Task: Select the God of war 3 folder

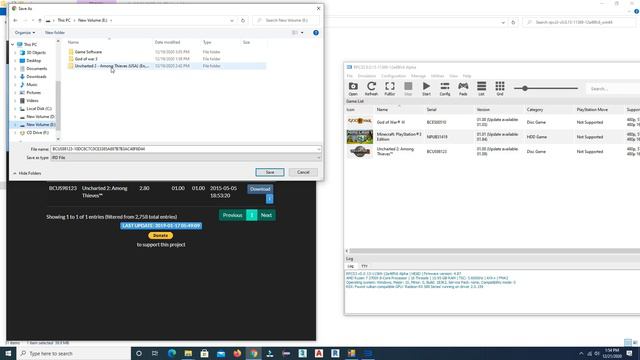Action: point(86,59)
